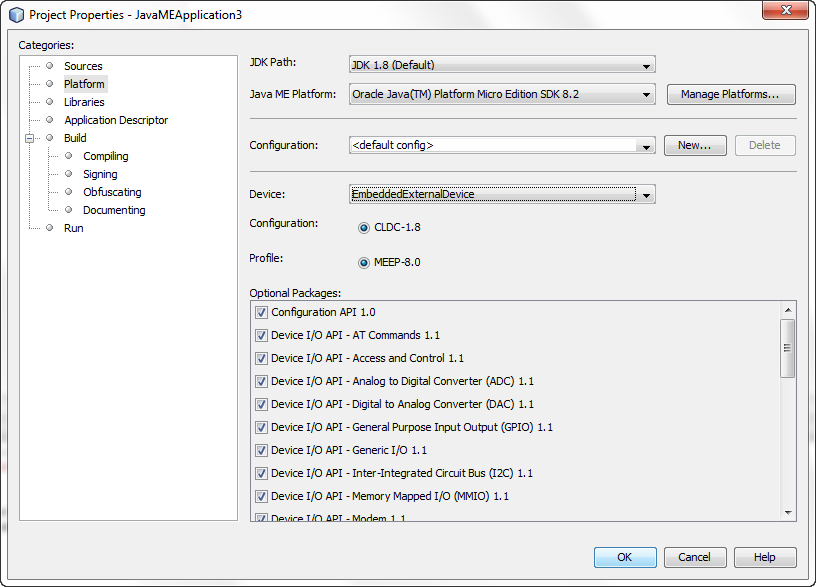This screenshot has width=816, height=587.
Task: Click the Compiling node bullet icon
Action: (x=69, y=156)
